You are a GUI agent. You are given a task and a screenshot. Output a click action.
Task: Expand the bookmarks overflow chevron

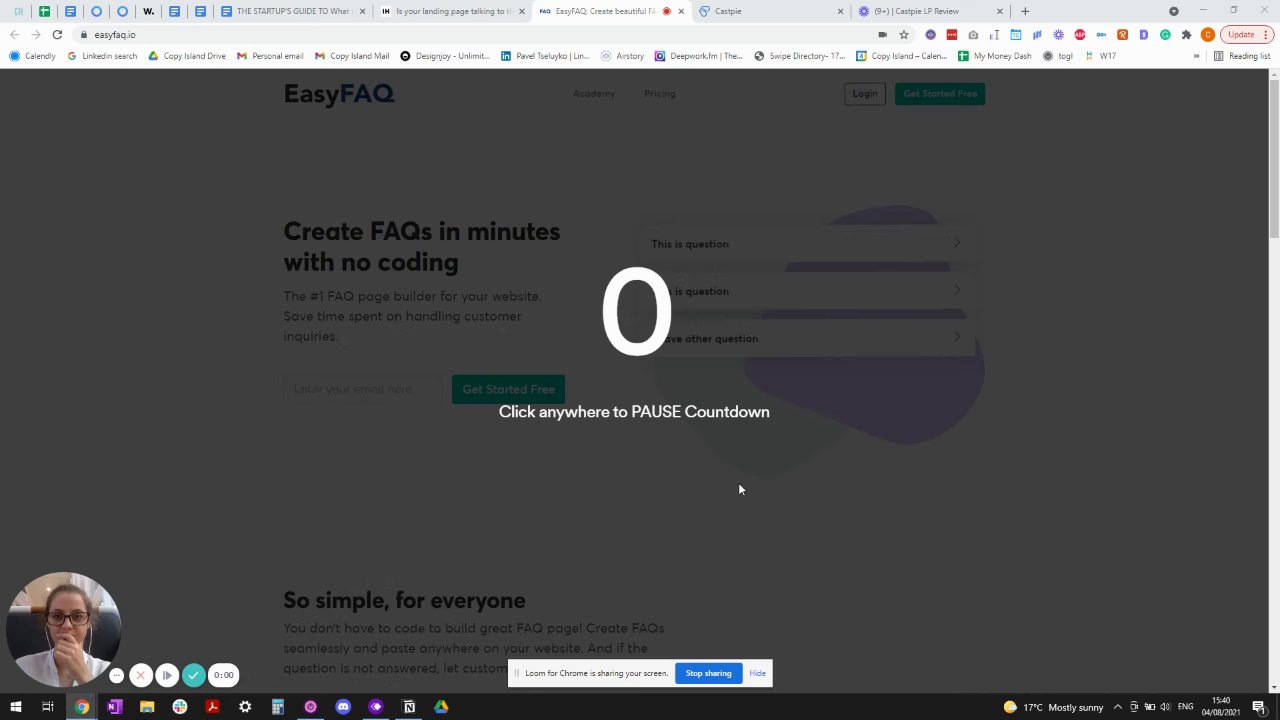(1196, 56)
